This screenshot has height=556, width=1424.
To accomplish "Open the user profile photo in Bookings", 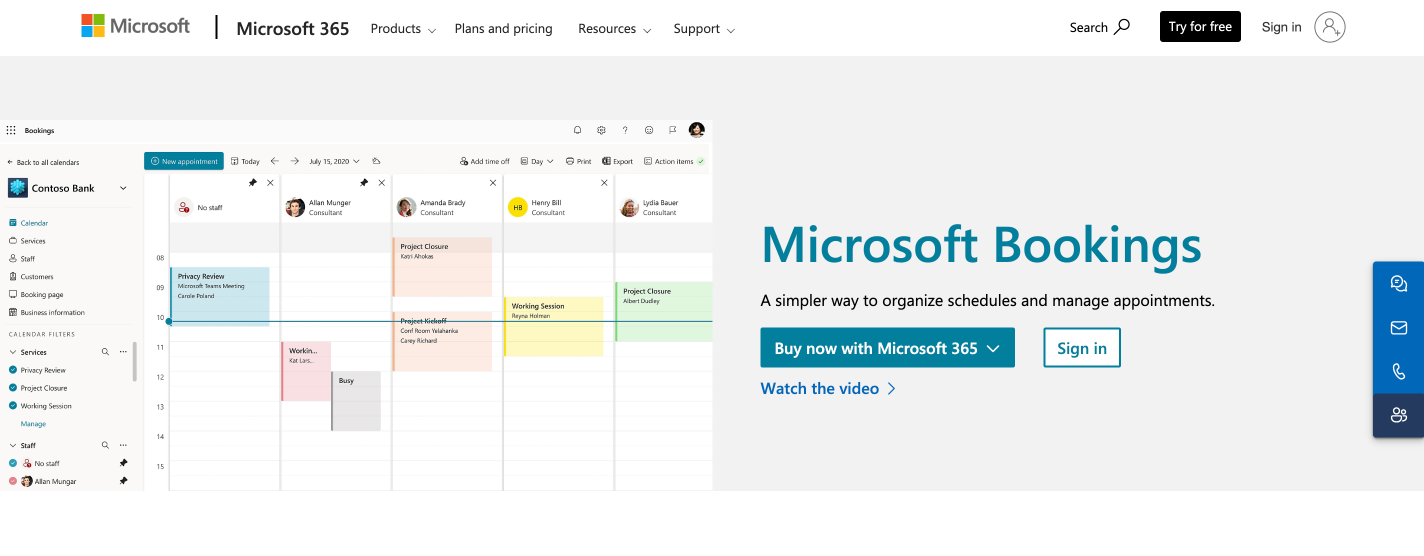I will coord(697,130).
